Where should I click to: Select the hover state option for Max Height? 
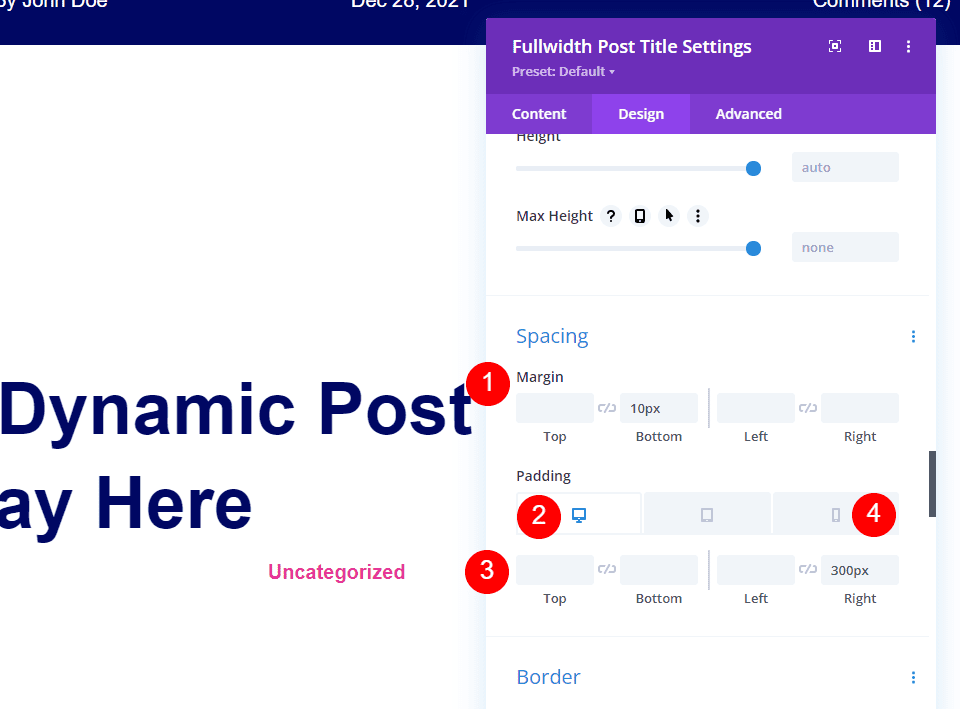668,215
